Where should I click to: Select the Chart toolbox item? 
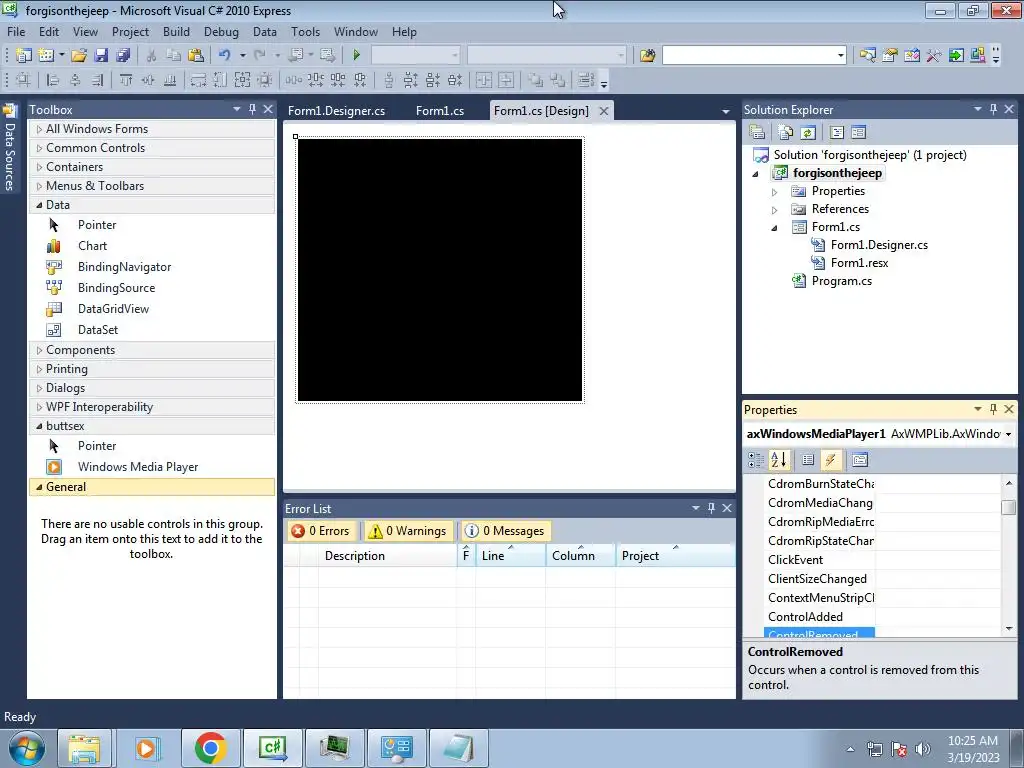coord(92,246)
